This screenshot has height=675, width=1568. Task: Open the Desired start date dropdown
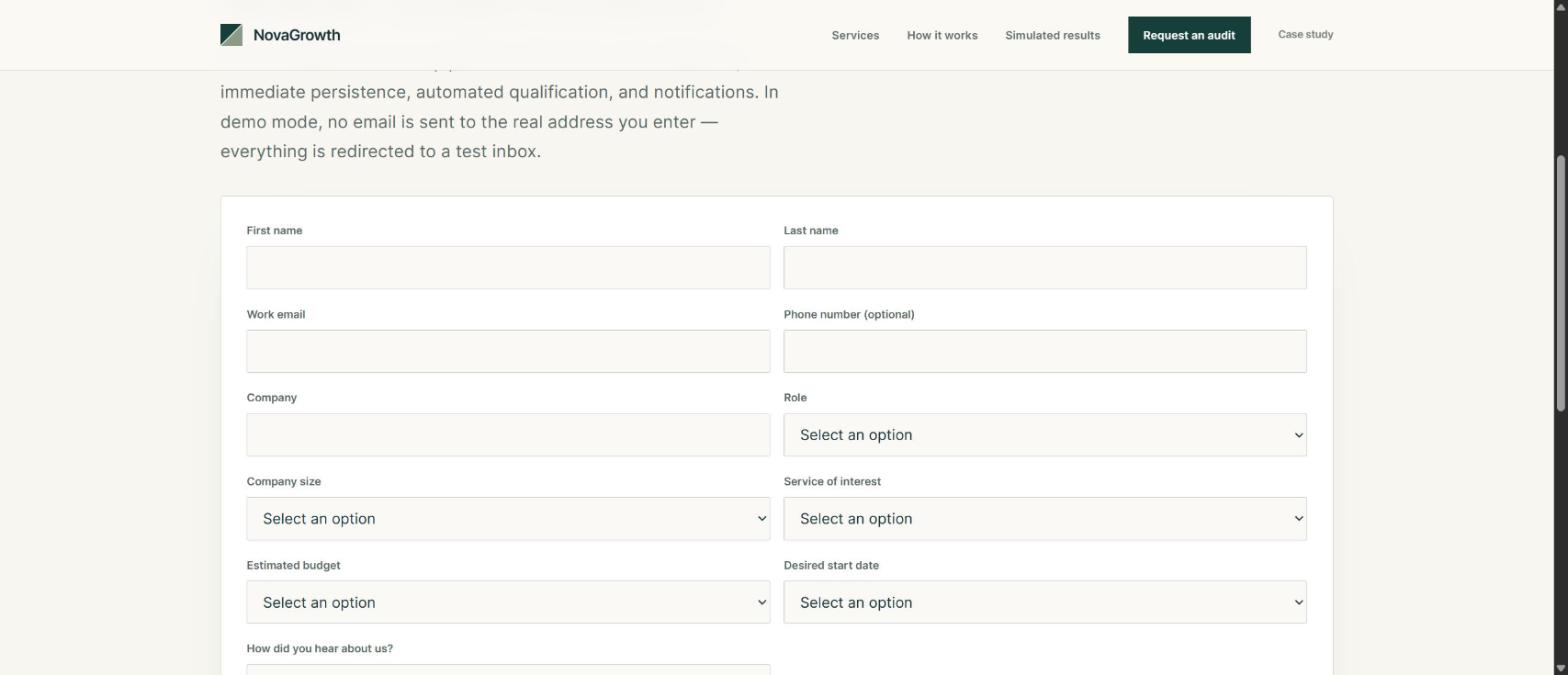[x=1045, y=602]
